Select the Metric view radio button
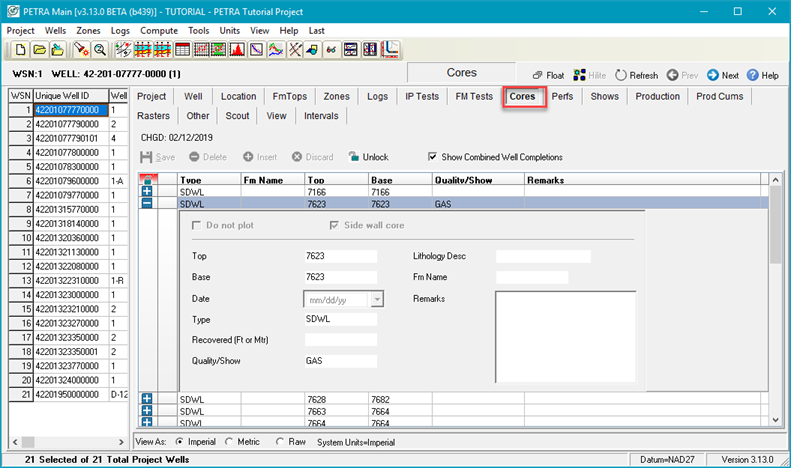Viewport: 791px width, 468px height. (230, 442)
